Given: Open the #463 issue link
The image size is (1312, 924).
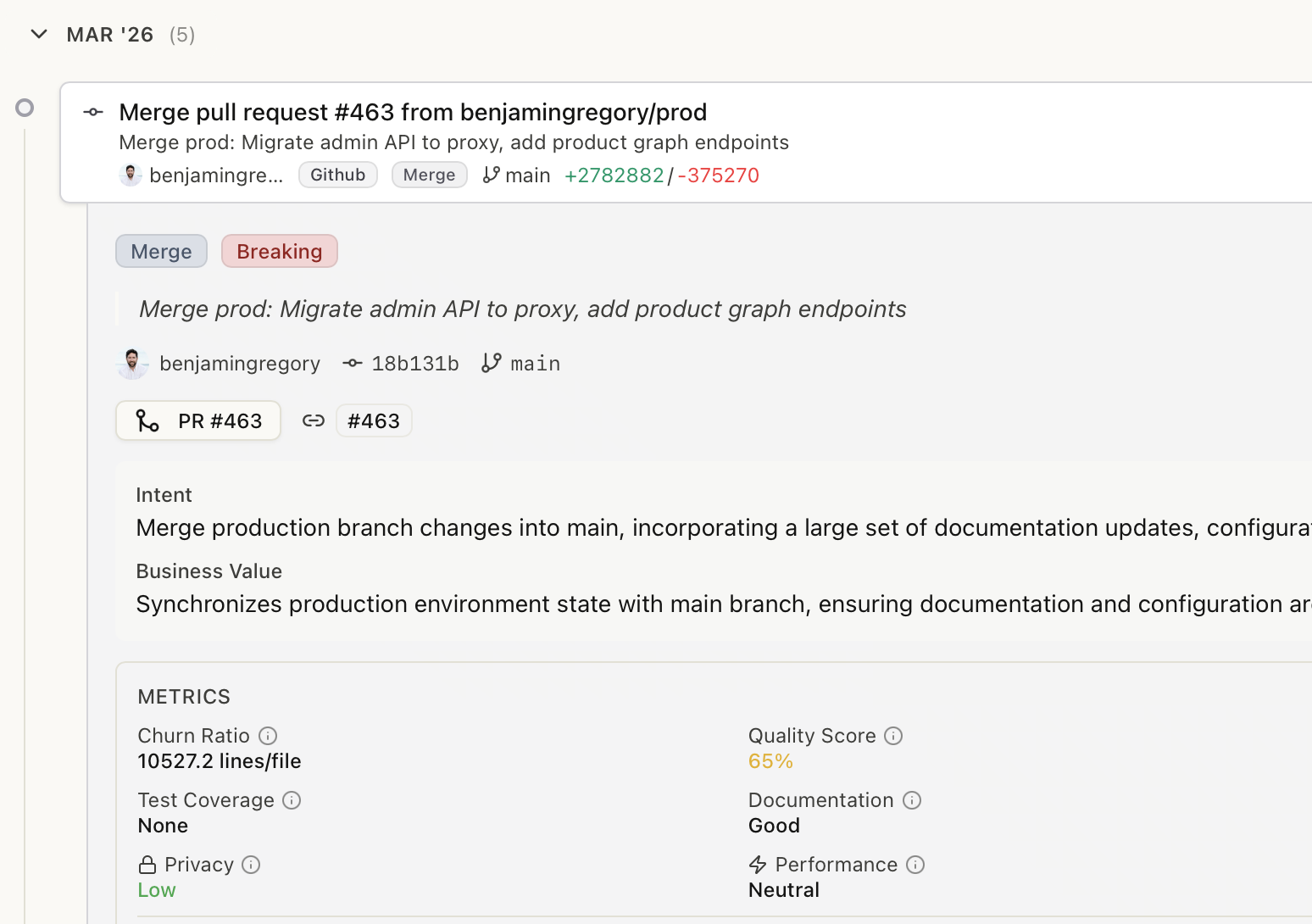Looking at the screenshot, I should (x=374, y=420).
